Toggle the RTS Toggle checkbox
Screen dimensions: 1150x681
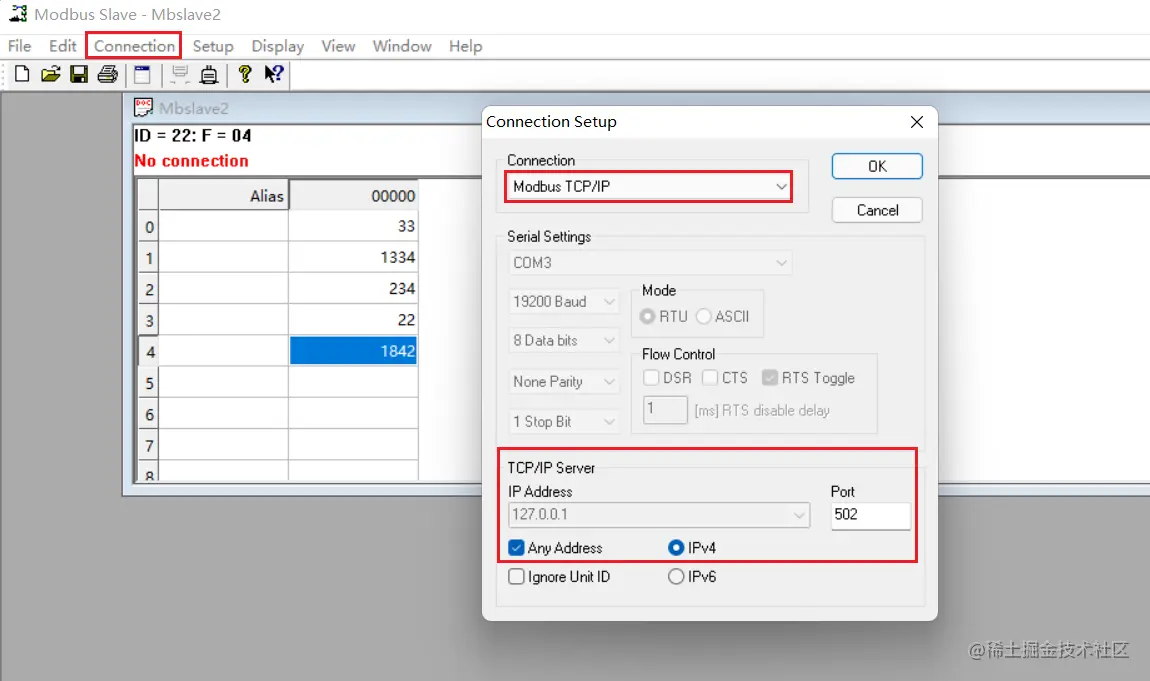(x=769, y=378)
